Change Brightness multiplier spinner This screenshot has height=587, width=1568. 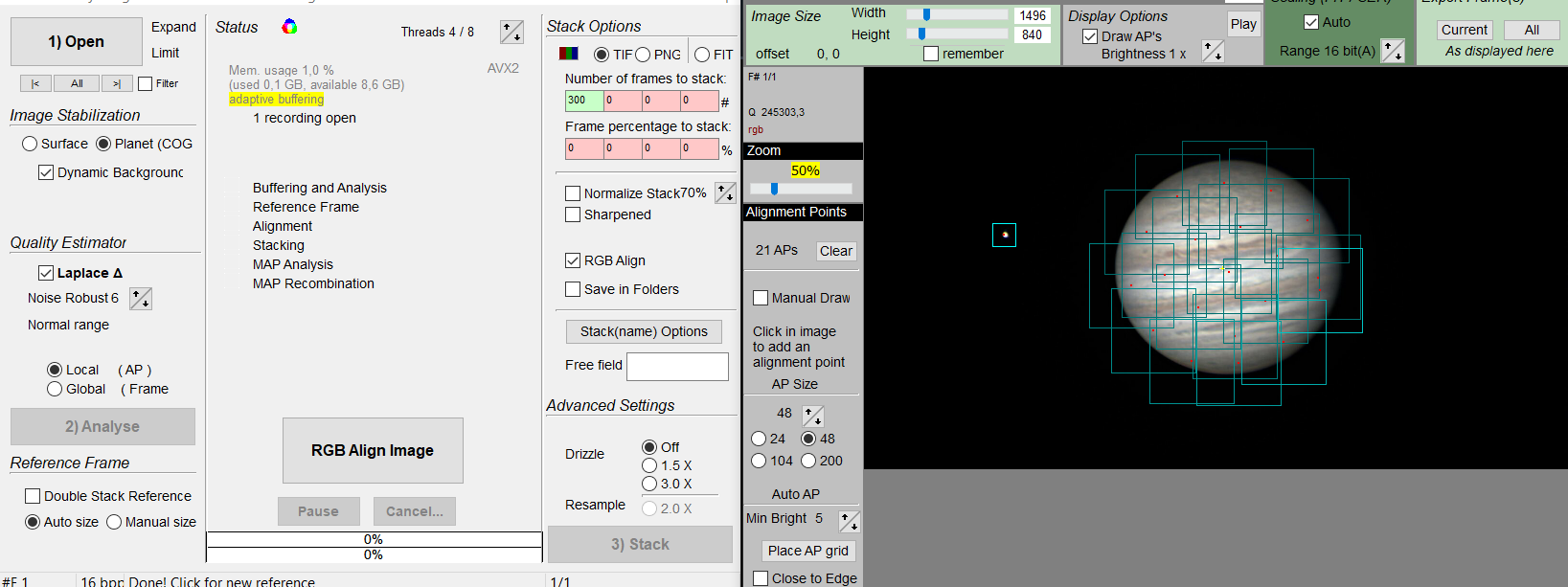(1213, 51)
